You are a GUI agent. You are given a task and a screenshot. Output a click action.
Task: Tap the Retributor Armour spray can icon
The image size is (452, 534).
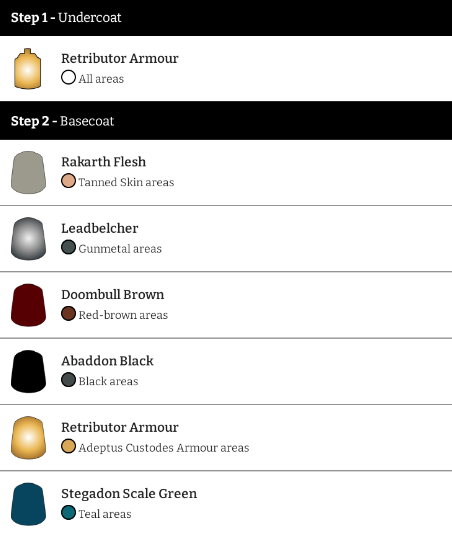point(28,69)
